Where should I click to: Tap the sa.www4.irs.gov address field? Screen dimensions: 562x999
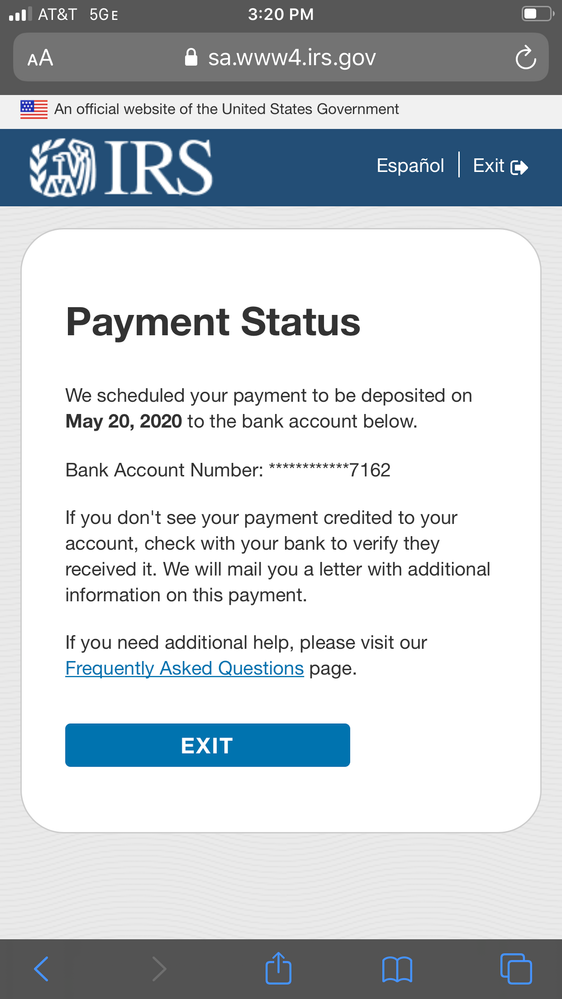(280, 57)
